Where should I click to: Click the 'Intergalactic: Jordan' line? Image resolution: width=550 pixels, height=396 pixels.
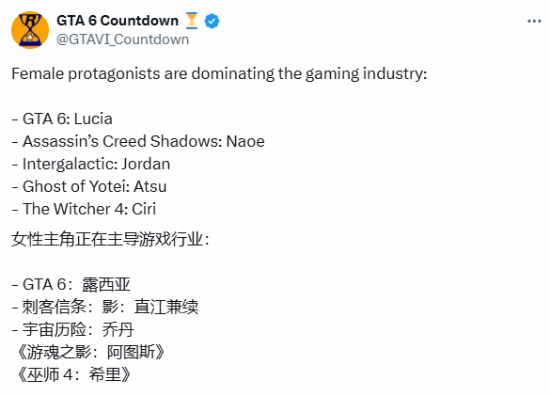[x=91, y=164]
